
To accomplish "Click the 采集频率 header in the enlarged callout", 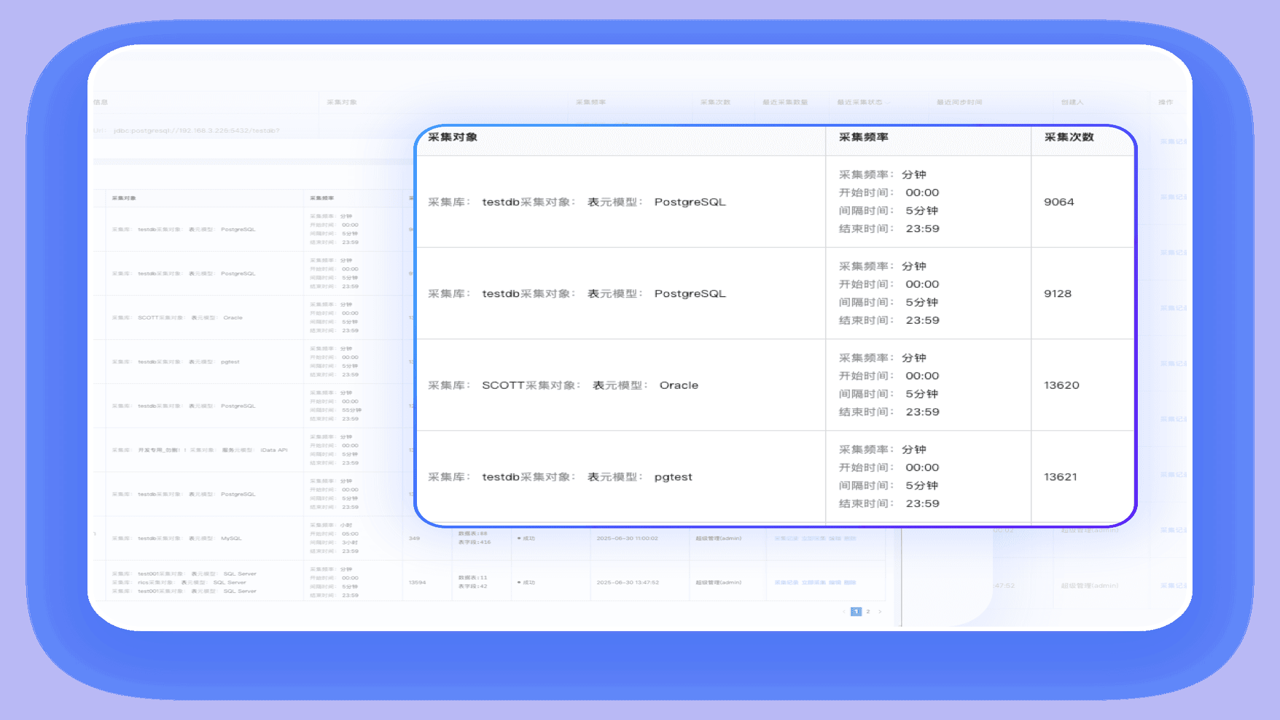I will point(863,137).
